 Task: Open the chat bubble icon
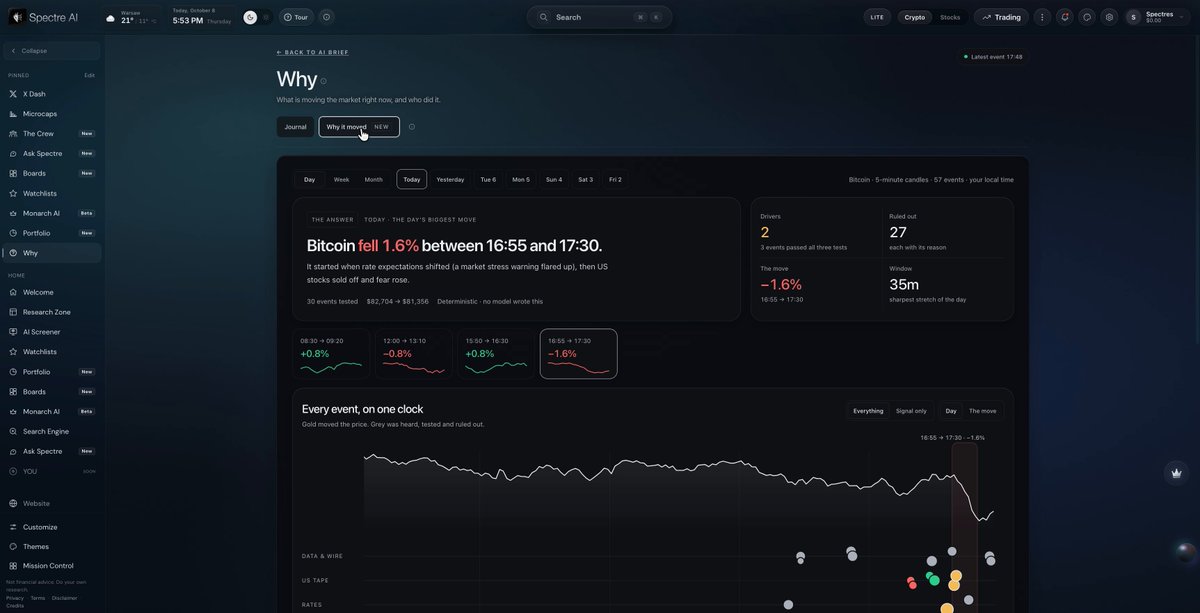point(1087,17)
